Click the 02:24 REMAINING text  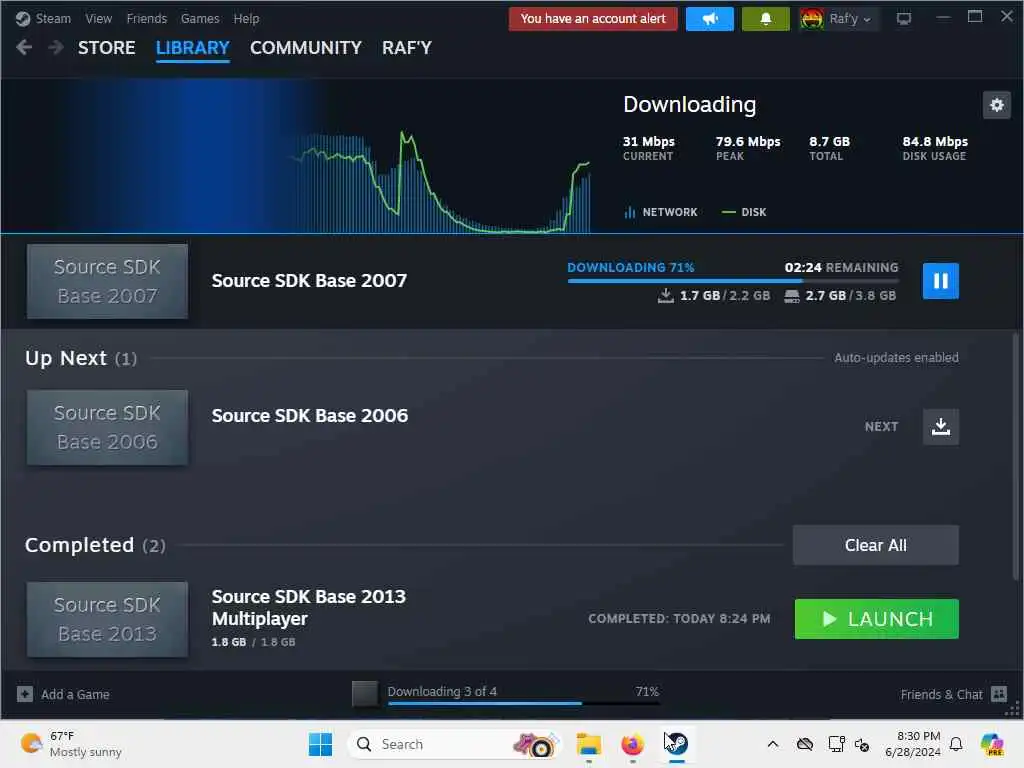[x=841, y=267]
